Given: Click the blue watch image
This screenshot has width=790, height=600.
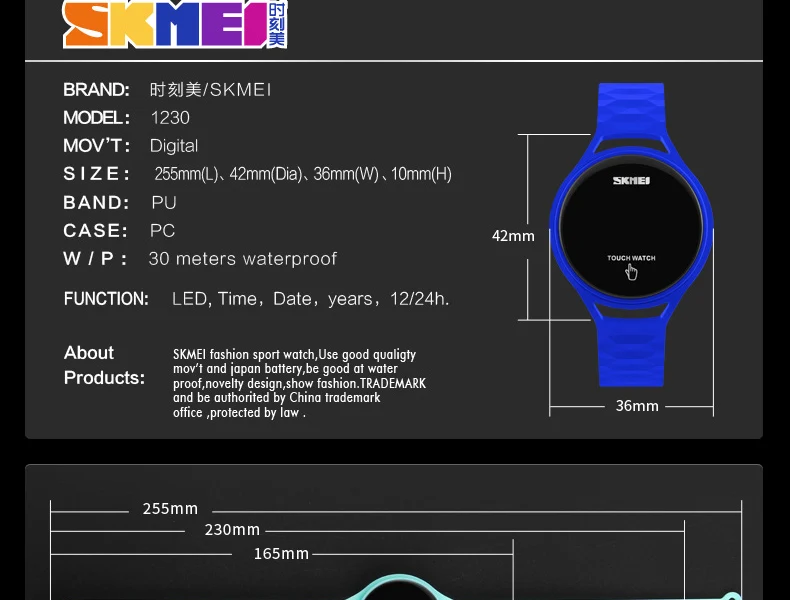Looking at the screenshot, I should [631, 235].
